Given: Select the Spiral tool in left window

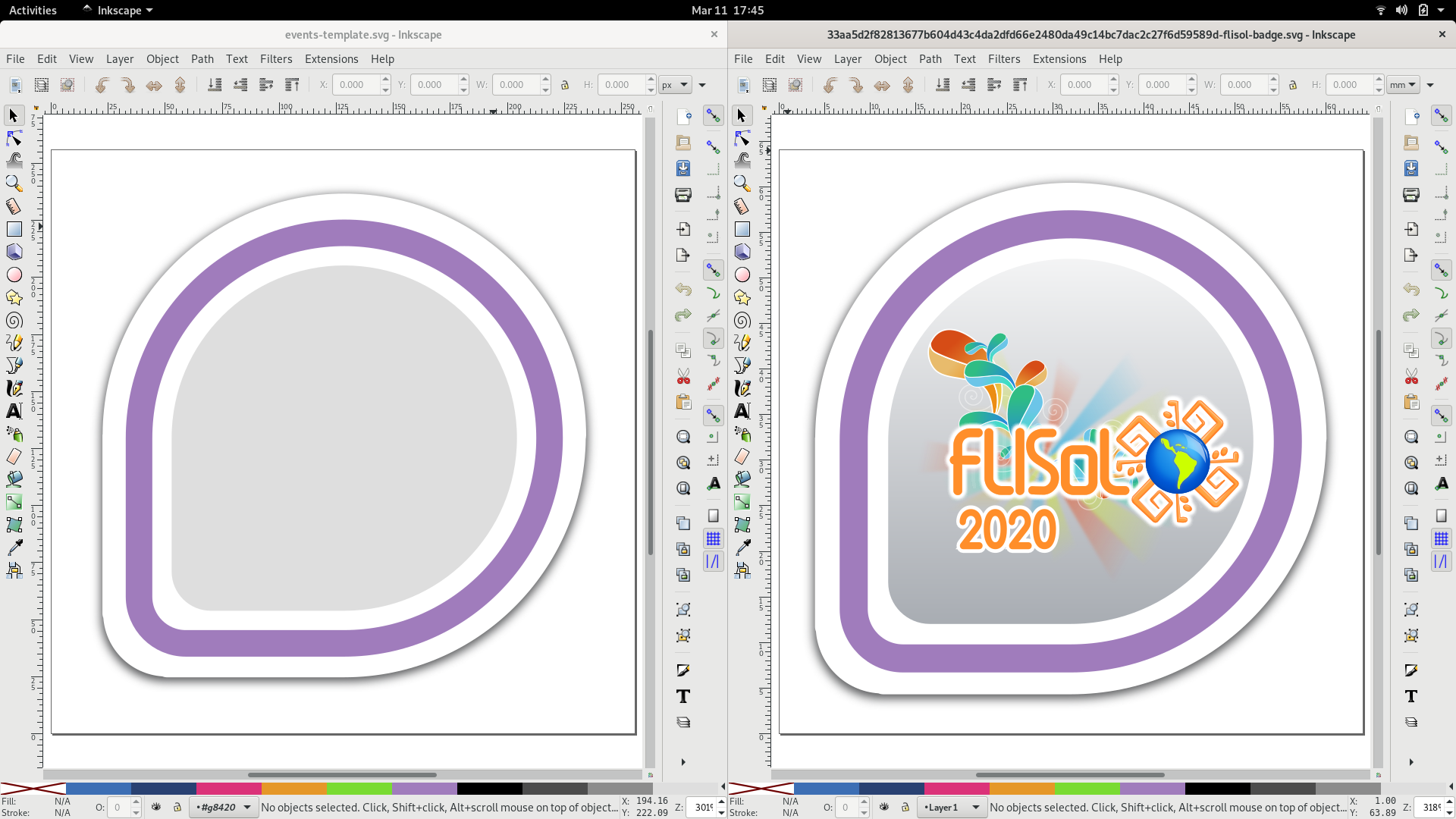Looking at the screenshot, I should point(14,320).
